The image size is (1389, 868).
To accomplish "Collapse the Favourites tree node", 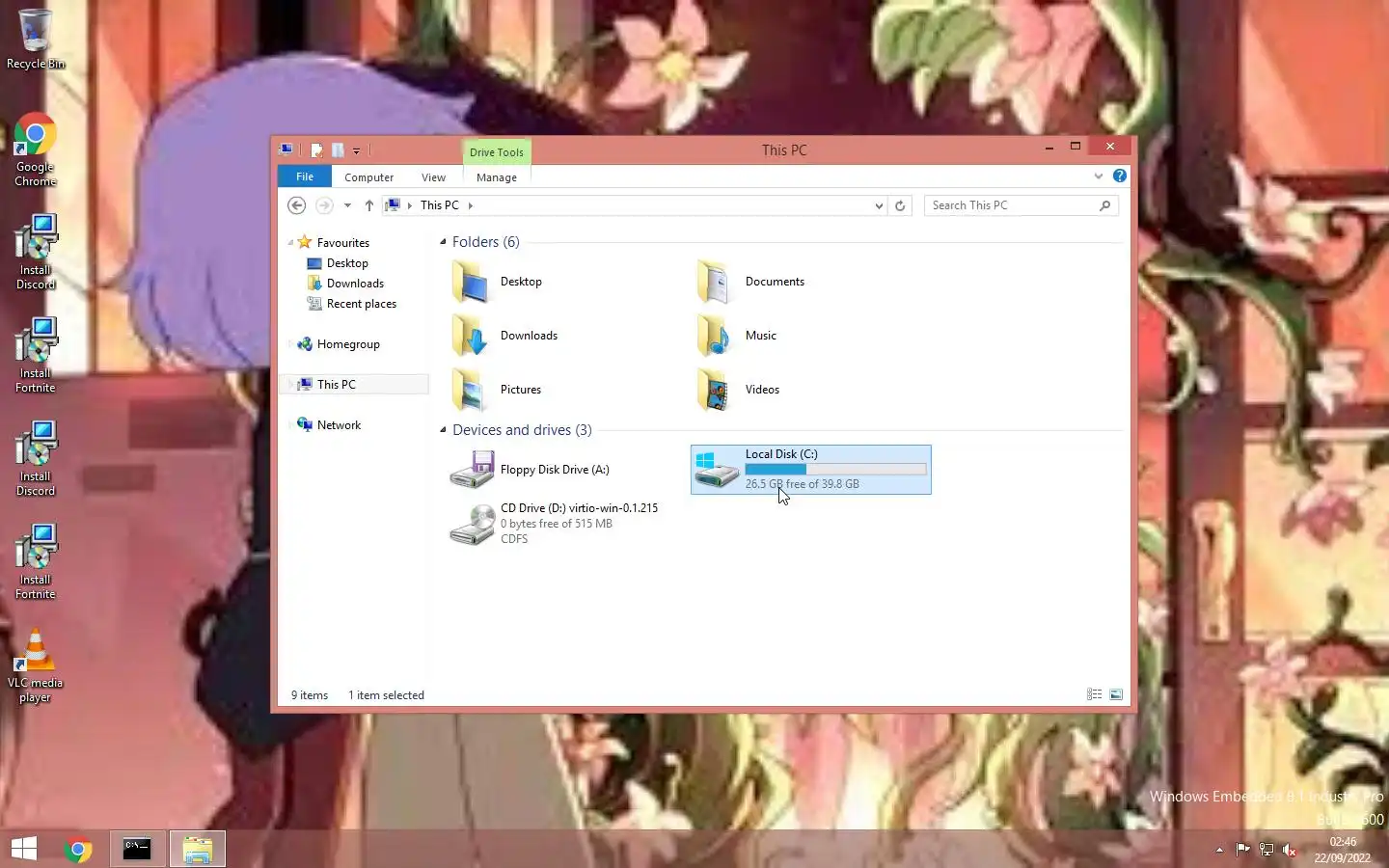I will tap(290, 243).
